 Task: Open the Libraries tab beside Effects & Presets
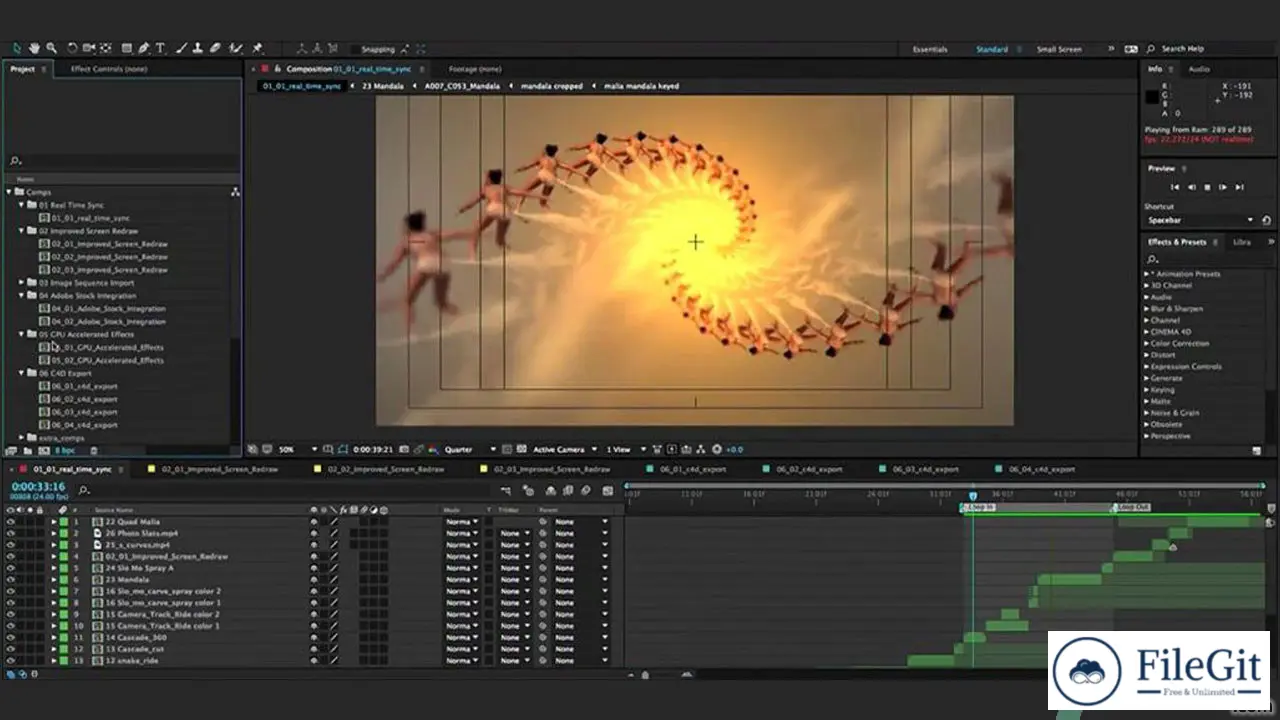click(x=1242, y=242)
